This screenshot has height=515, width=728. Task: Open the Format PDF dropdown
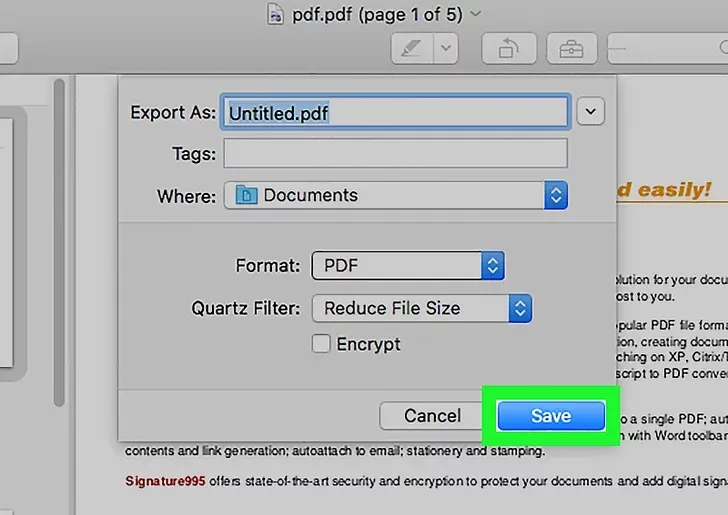coord(408,266)
